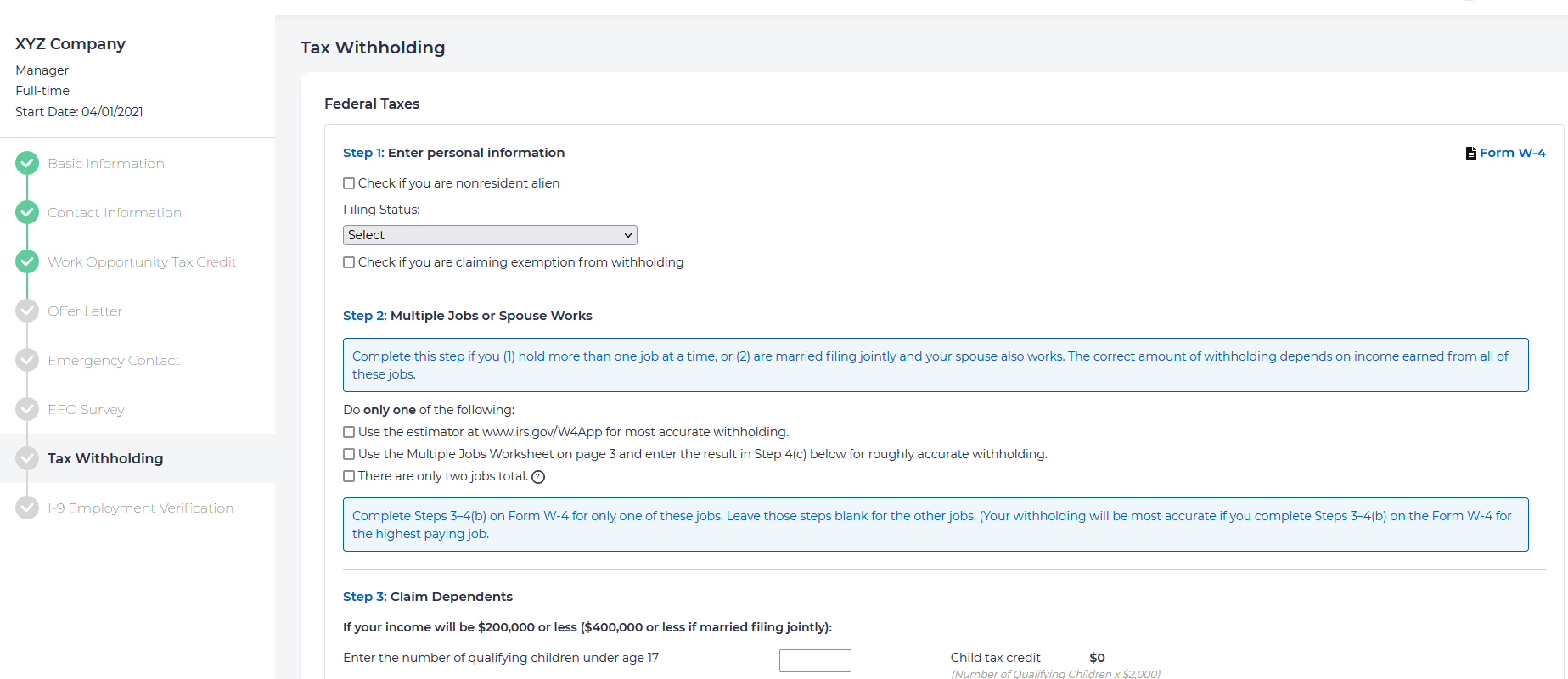Open the Filing Status dropdown
The image size is (1568, 679).
point(490,235)
